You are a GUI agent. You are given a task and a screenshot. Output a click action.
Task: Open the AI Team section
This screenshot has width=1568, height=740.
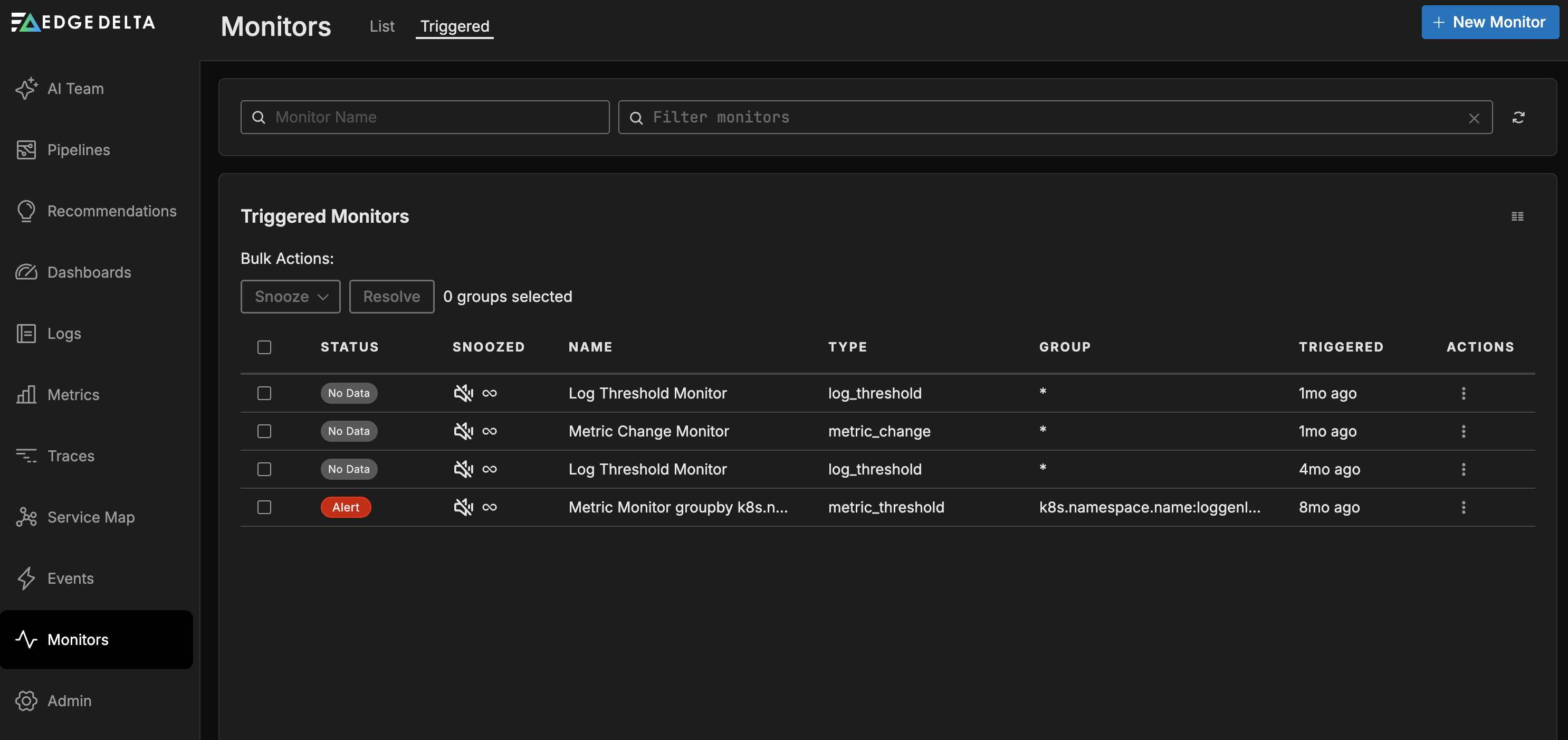click(x=75, y=88)
